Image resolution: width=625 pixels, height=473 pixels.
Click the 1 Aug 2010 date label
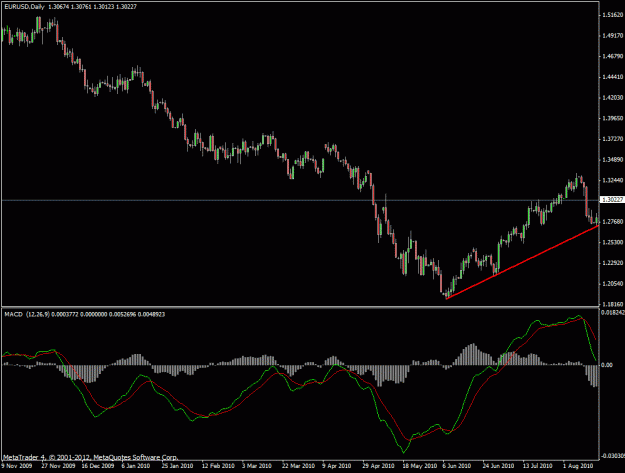click(x=578, y=465)
